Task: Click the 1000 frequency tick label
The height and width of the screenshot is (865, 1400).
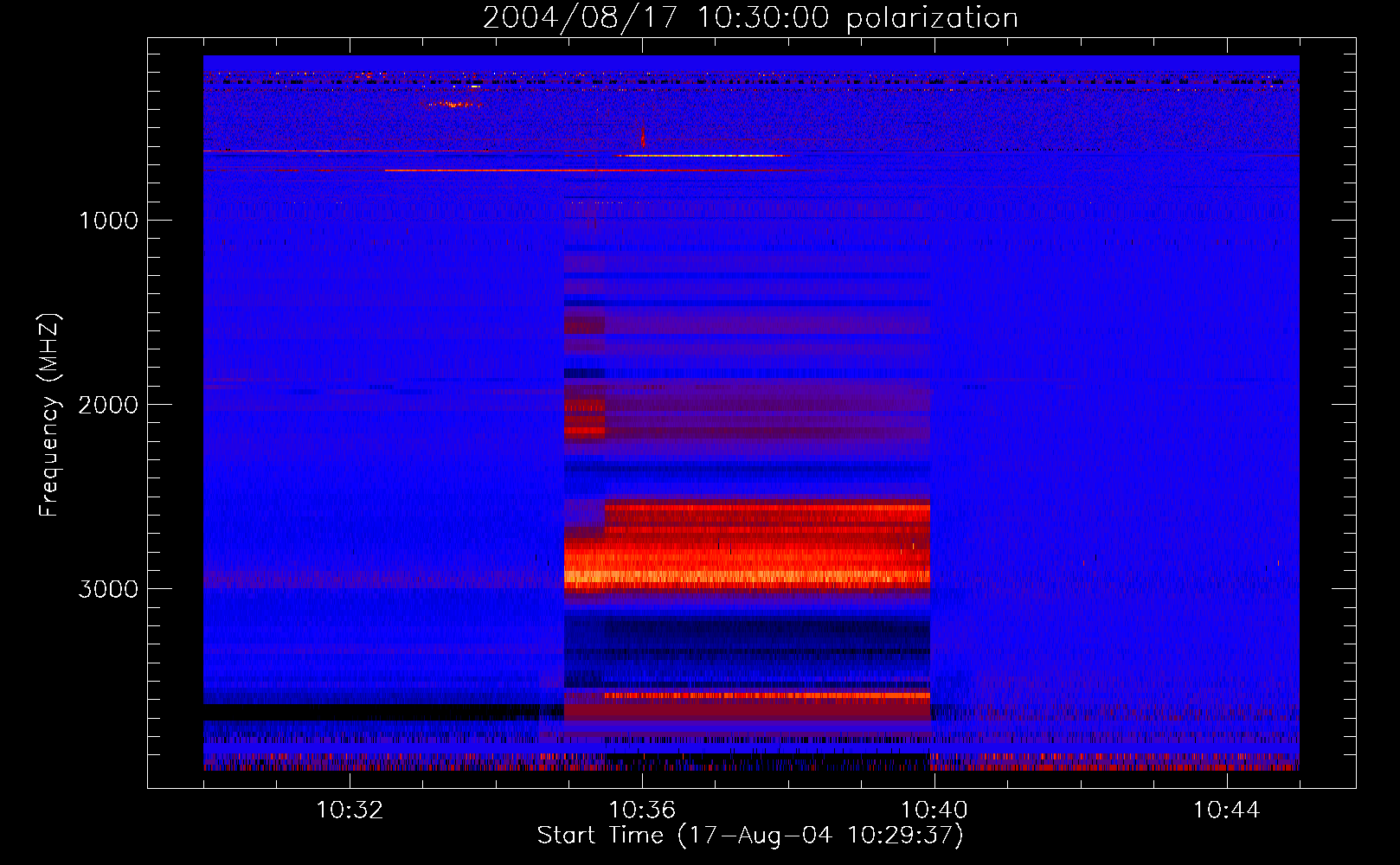Action: (108, 221)
